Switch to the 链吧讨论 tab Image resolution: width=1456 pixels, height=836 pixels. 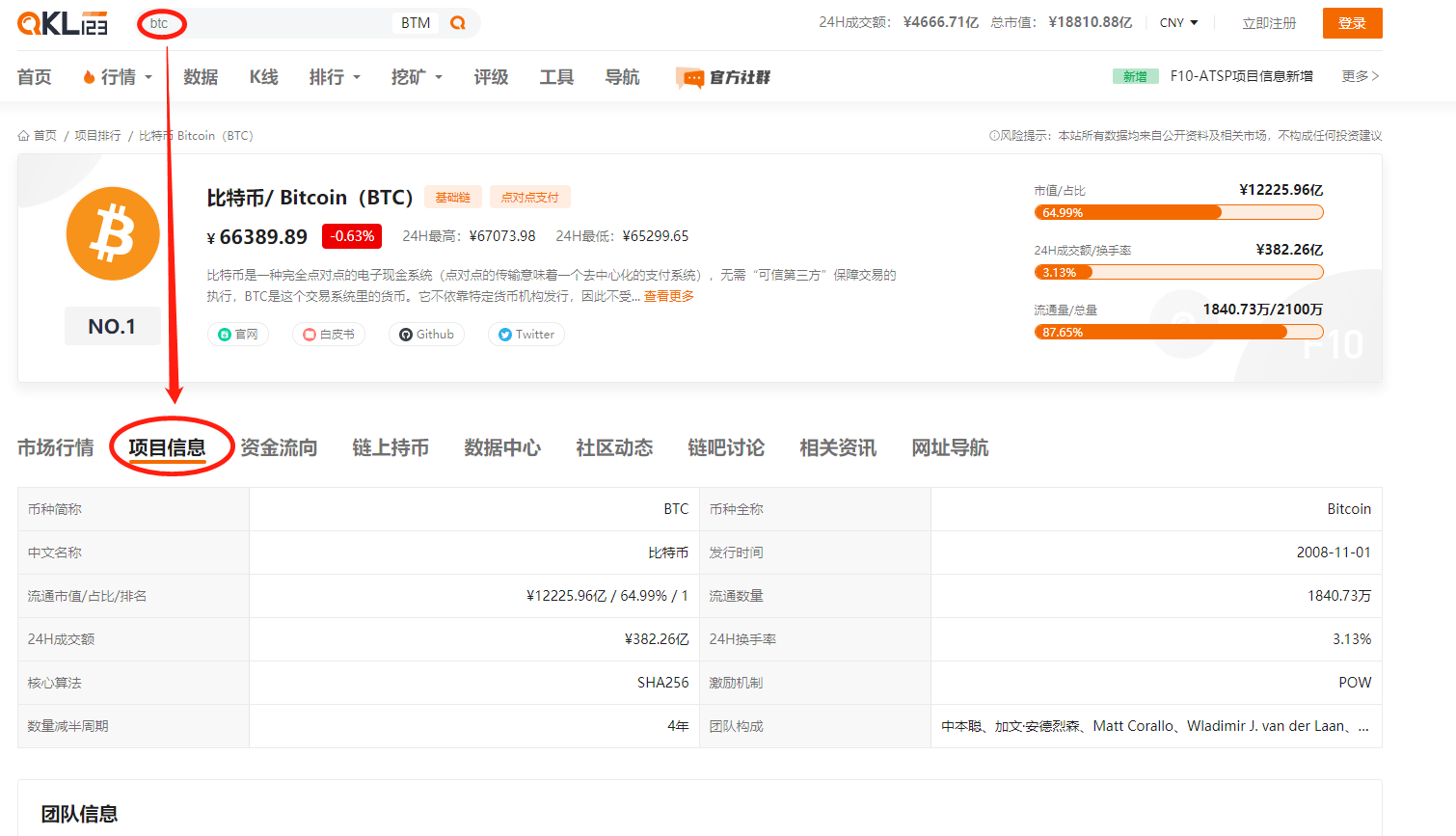(x=726, y=447)
